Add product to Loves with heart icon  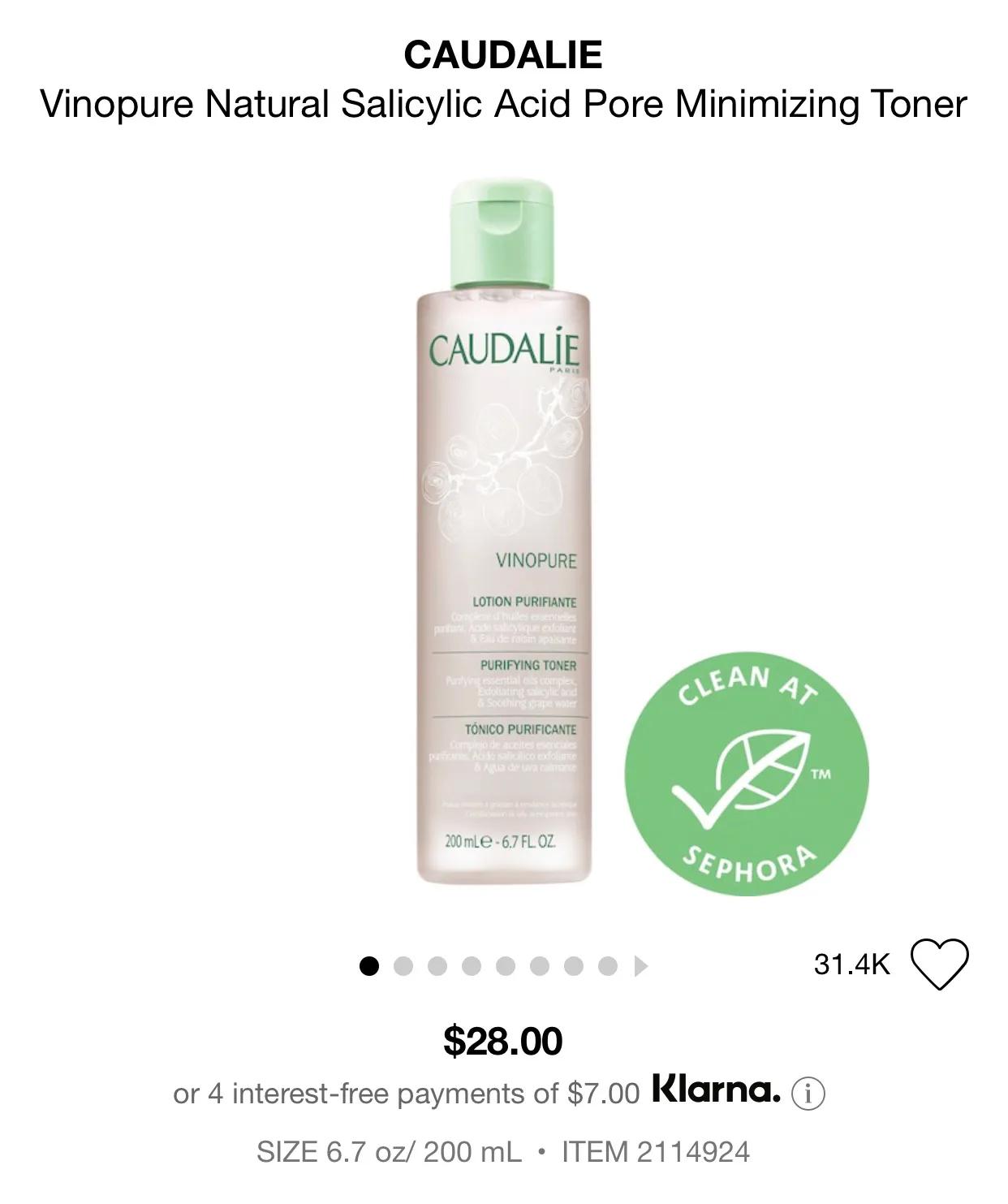[940, 964]
